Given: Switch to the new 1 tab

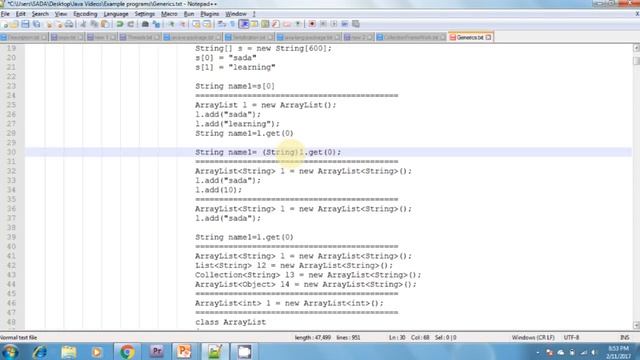Looking at the screenshot, I should click(x=101, y=37).
